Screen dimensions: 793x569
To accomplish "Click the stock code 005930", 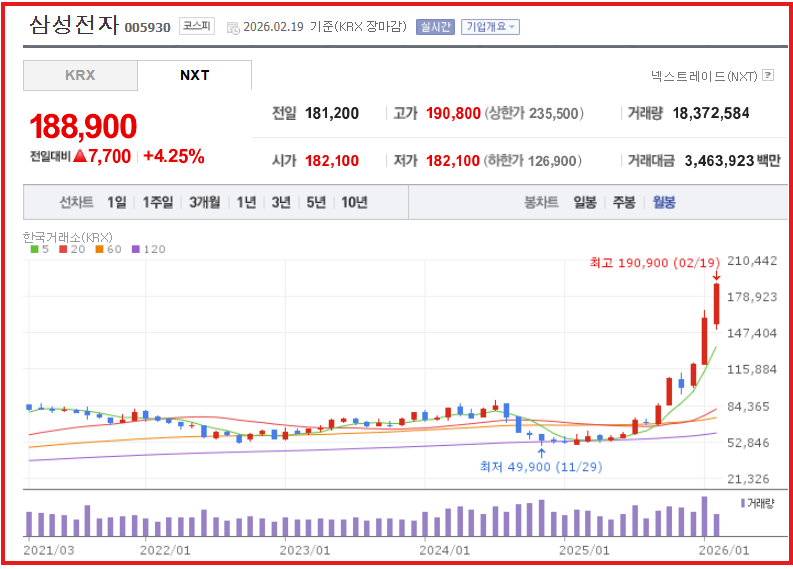I will [x=148, y=28].
